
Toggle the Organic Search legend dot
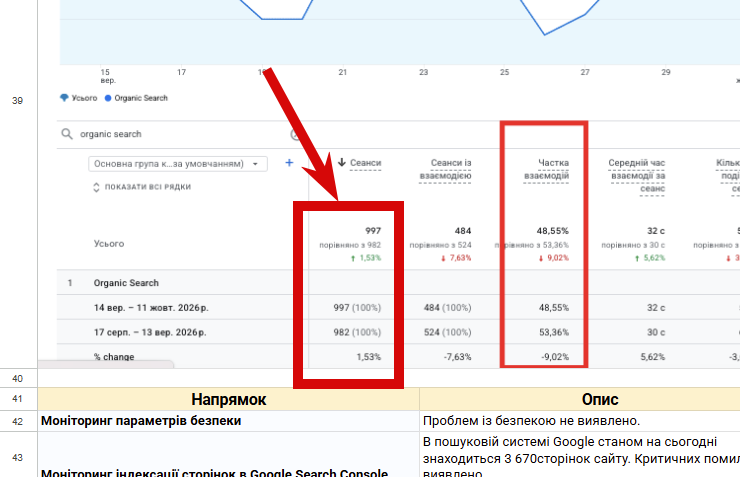(108, 98)
